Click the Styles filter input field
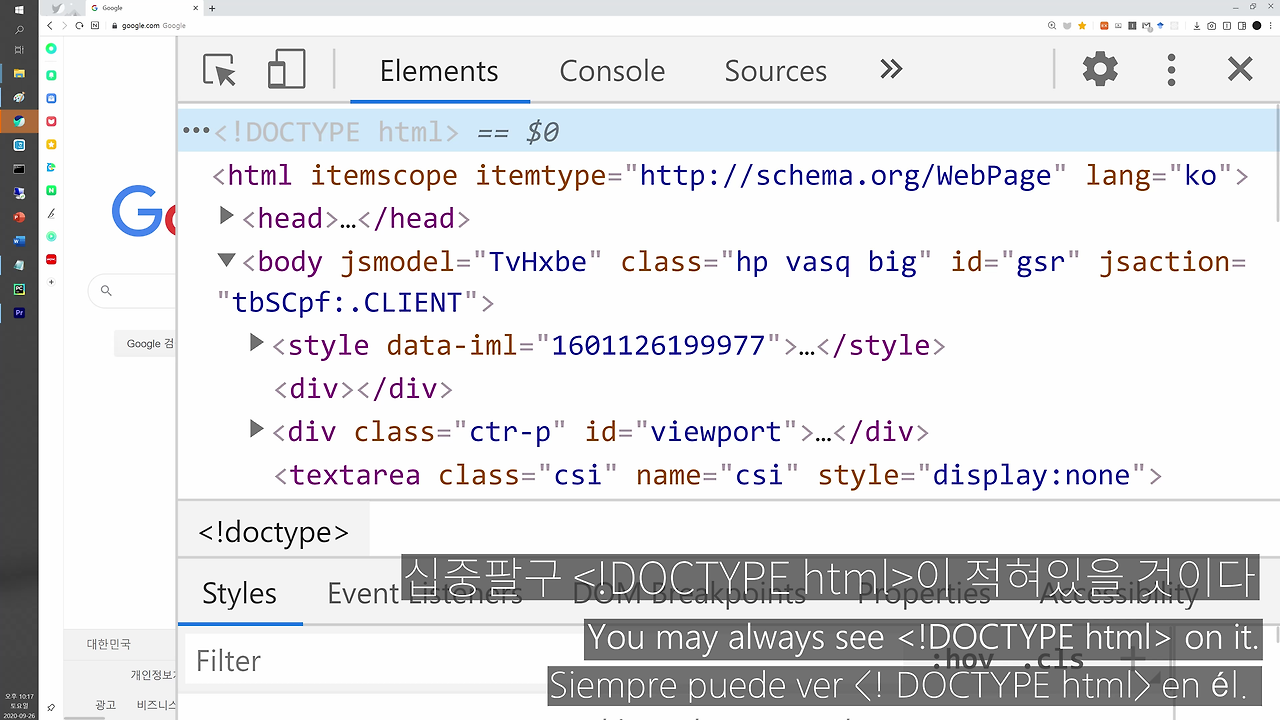 (540, 661)
